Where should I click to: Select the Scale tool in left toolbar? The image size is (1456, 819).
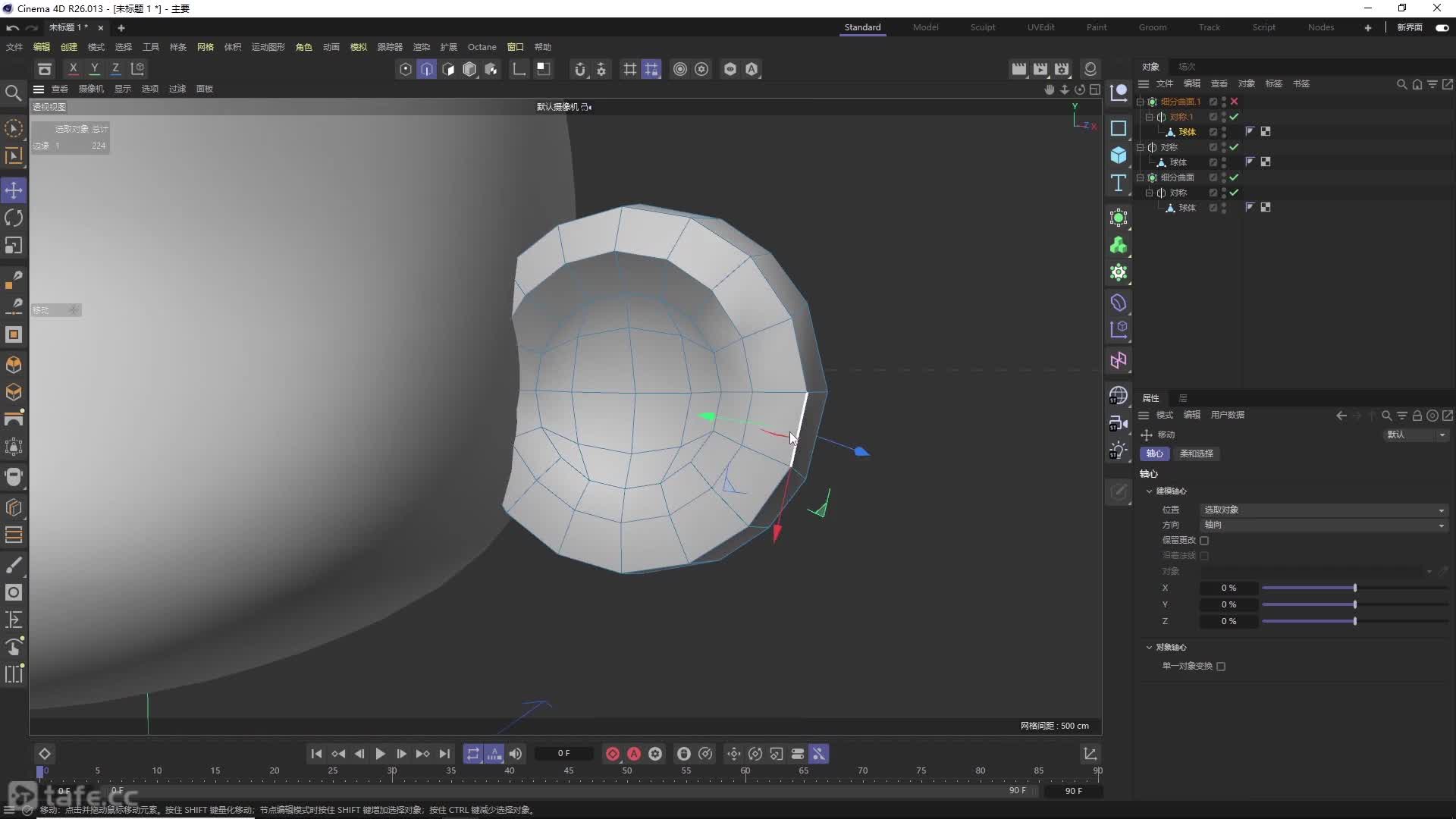click(14, 246)
